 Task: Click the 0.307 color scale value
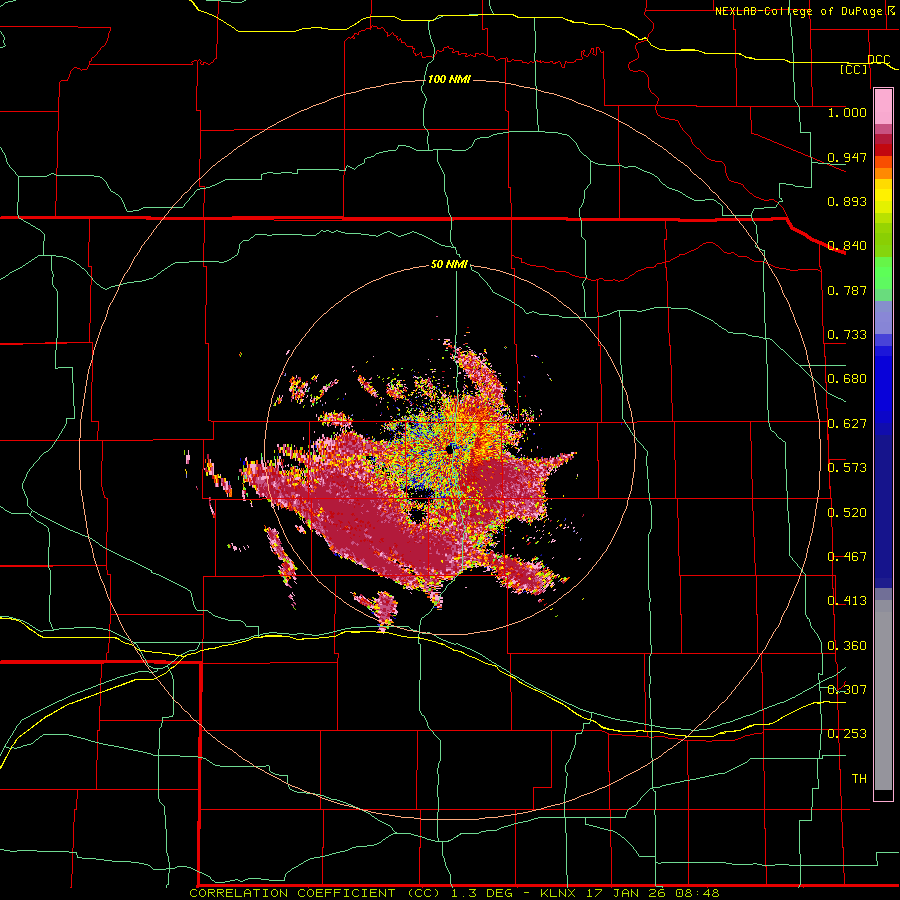[x=847, y=690]
